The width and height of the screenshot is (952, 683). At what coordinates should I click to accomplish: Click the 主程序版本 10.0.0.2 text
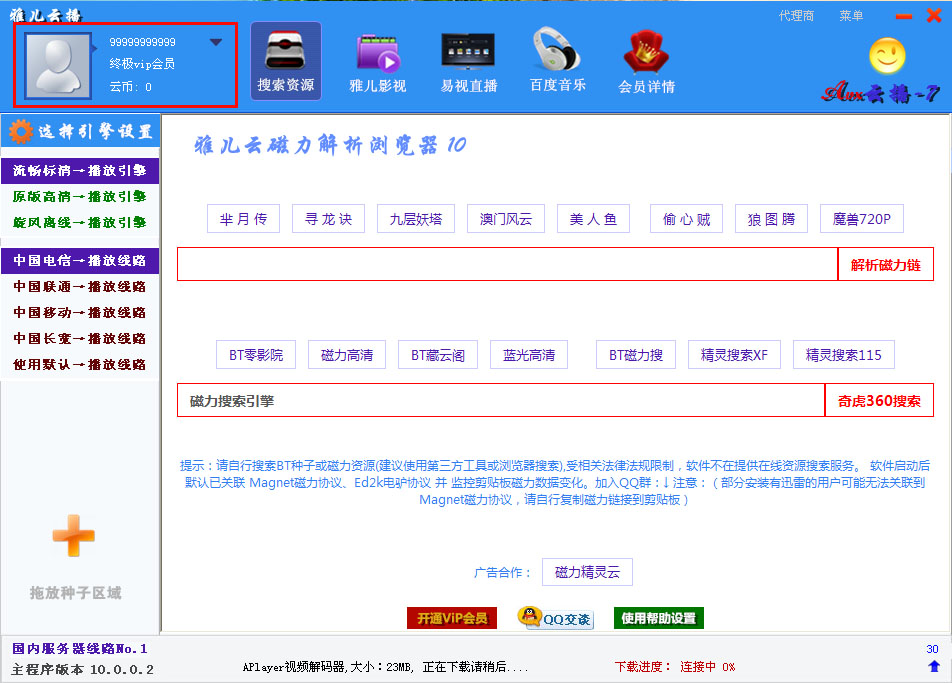tap(83, 670)
